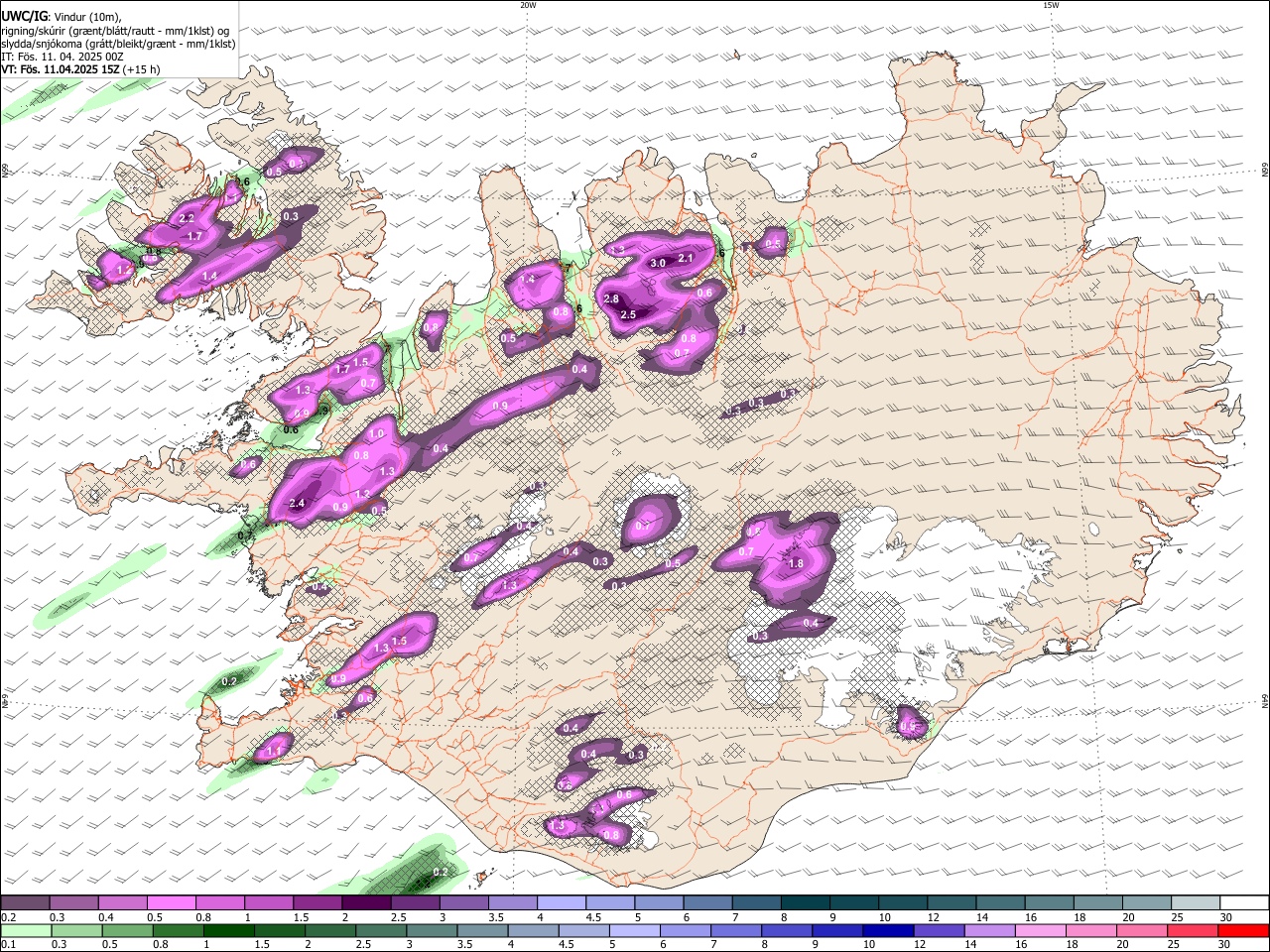Viewport: 1270px width, 952px height.
Task: Click the 20W longitude label at the top
Action: click(528, 5)
